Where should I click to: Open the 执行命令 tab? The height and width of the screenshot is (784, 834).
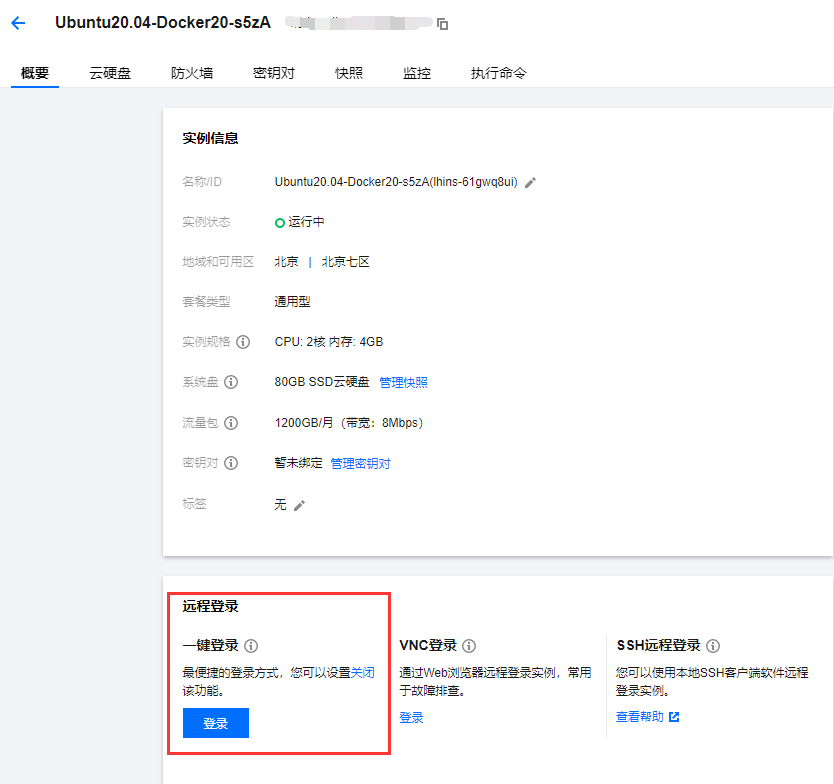pyautogui.click(x=498, y=73)
